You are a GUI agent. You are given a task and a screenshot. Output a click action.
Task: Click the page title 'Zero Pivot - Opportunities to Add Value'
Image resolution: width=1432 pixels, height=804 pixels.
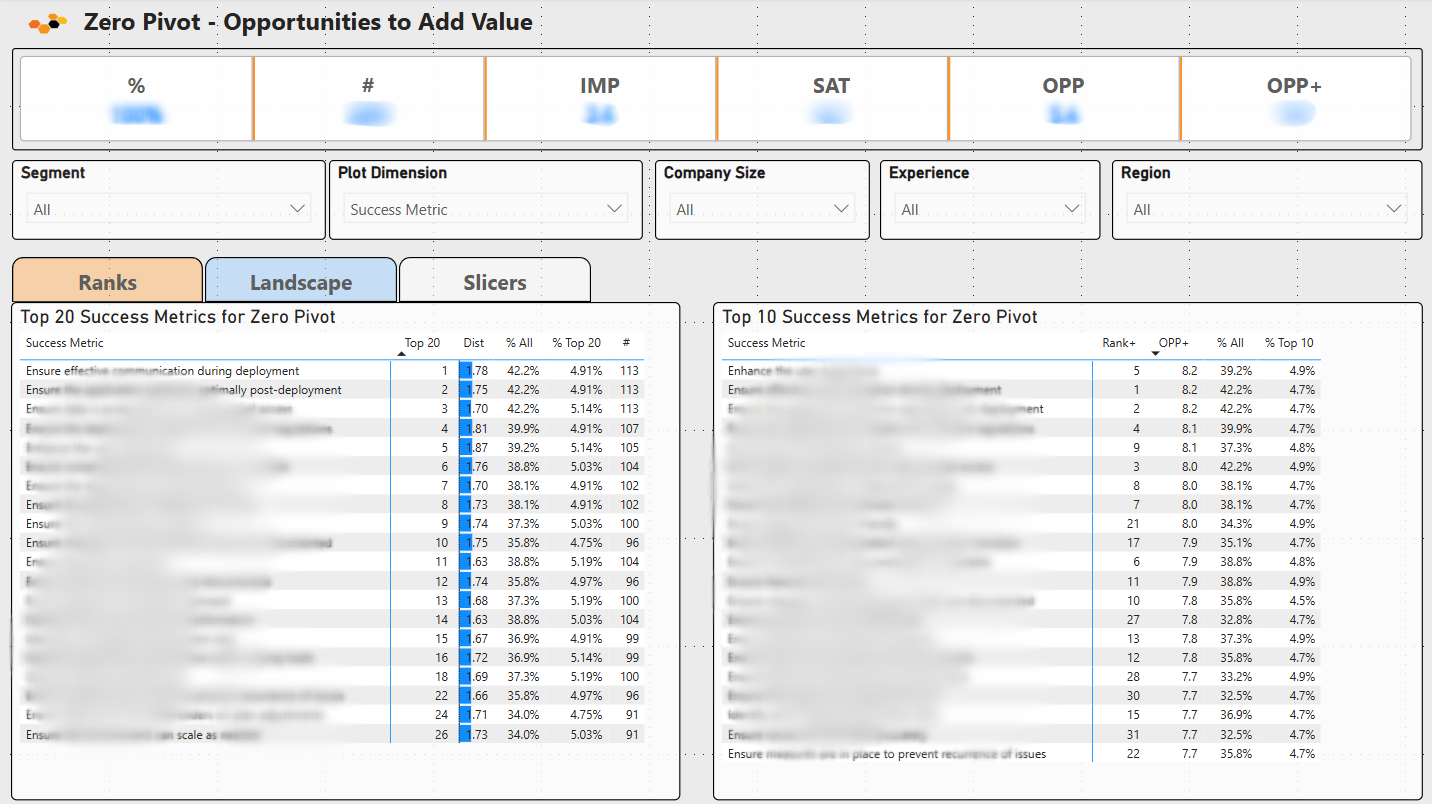[x=308, y=22]
